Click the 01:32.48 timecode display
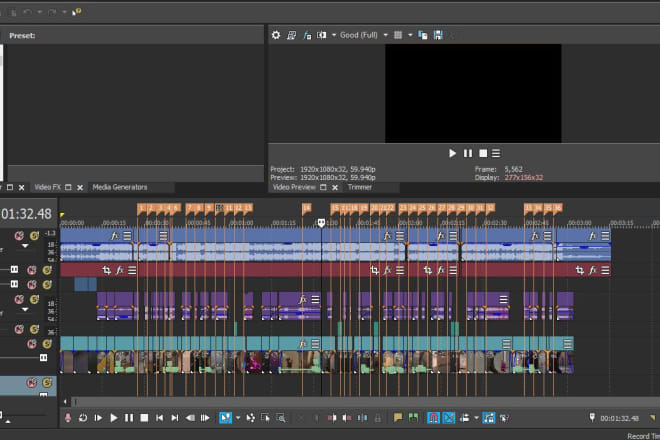This screenshot has width=660, height=440. click(x=26, y=214)
